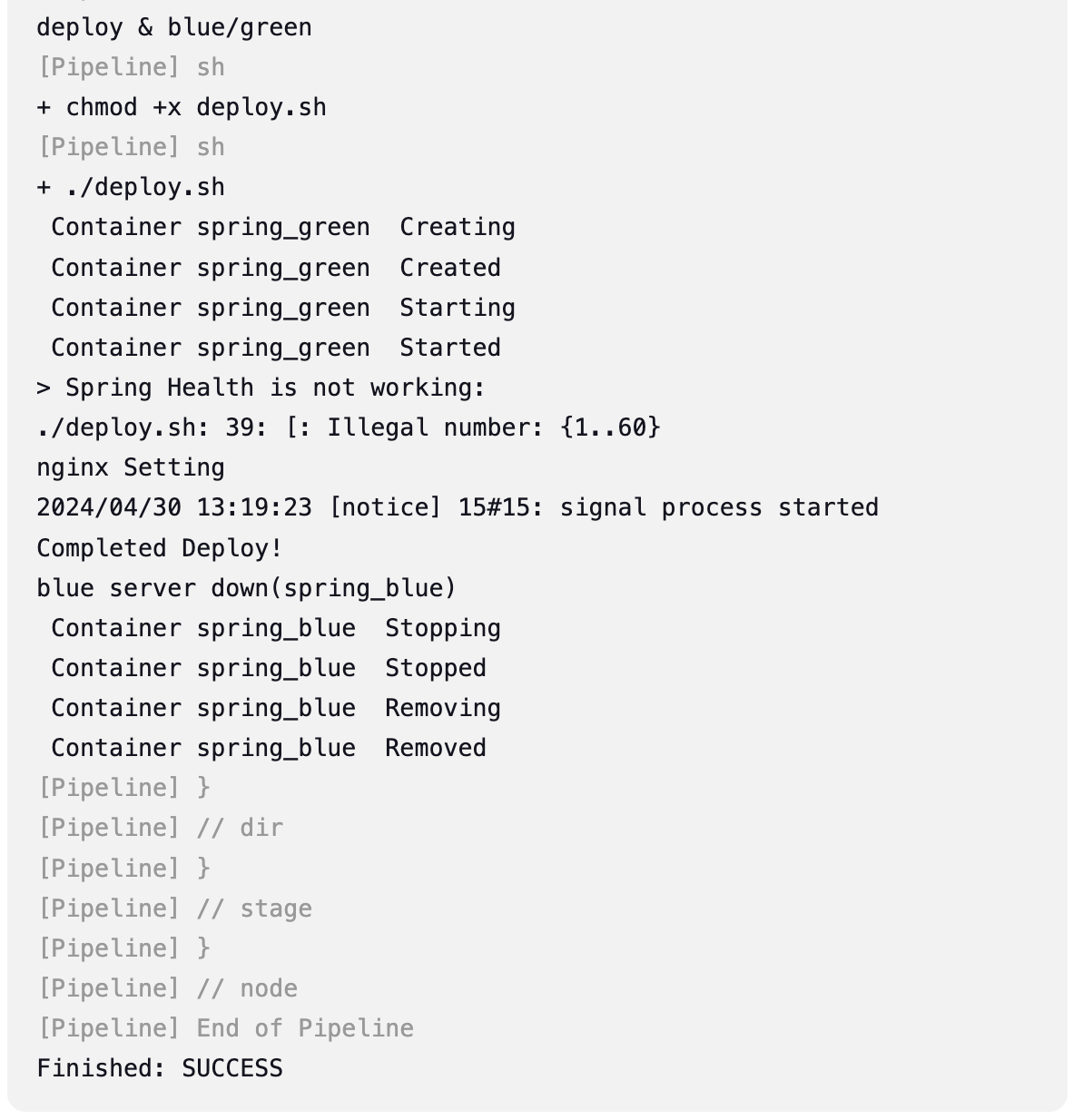This screenshot has height=1120, width=1073.
Task: Click the "signal process started" notice line
Action: (458, 507)
